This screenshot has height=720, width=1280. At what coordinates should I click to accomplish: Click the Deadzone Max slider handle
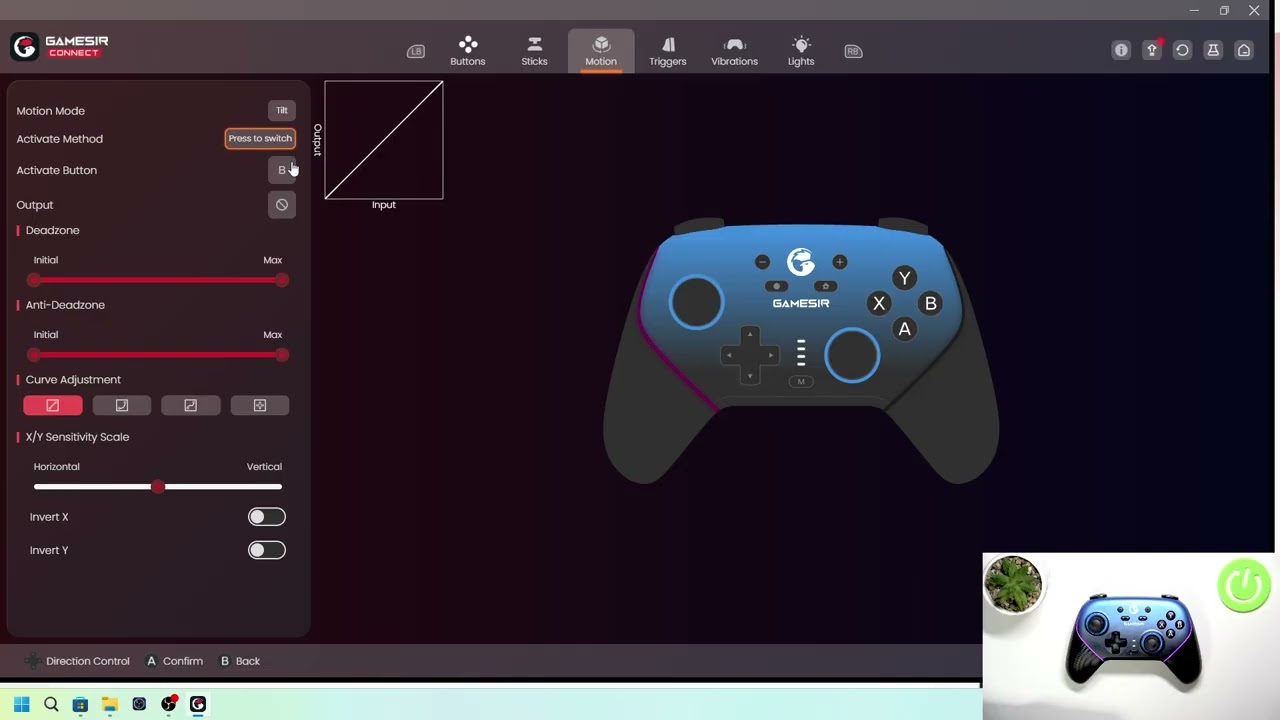click(282, 280)
